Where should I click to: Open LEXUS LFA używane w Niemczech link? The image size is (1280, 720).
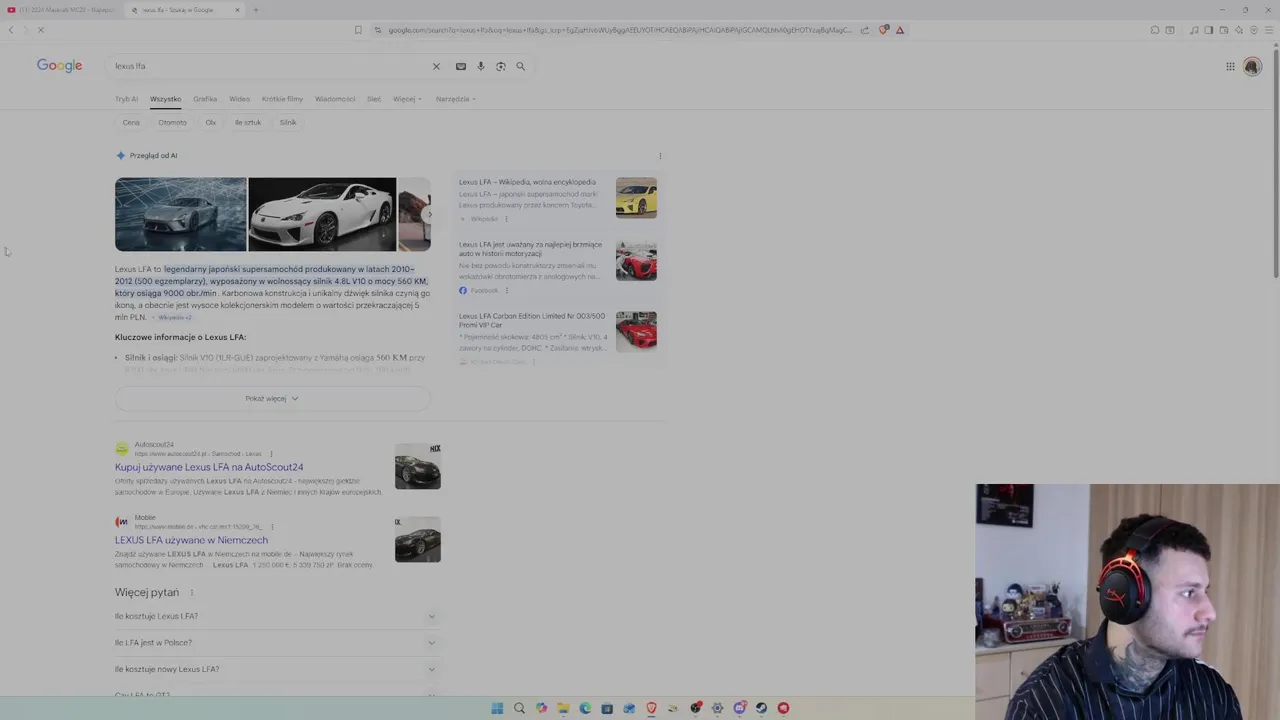click(x=191, y=540)
